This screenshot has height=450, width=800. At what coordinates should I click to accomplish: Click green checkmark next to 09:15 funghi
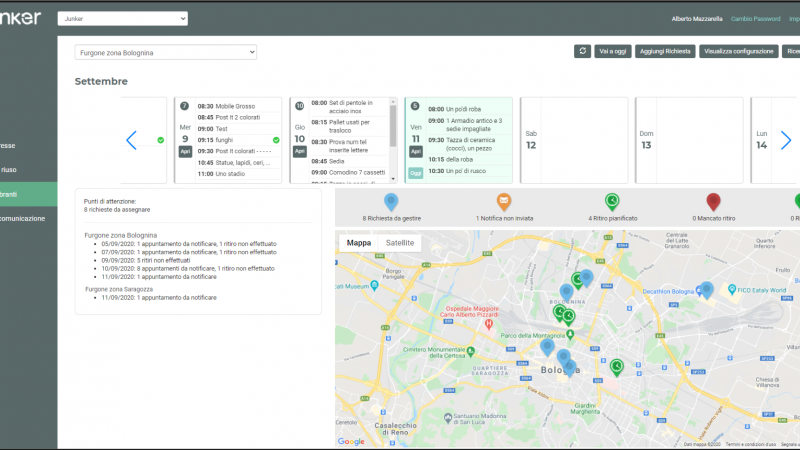coord(276,140)
